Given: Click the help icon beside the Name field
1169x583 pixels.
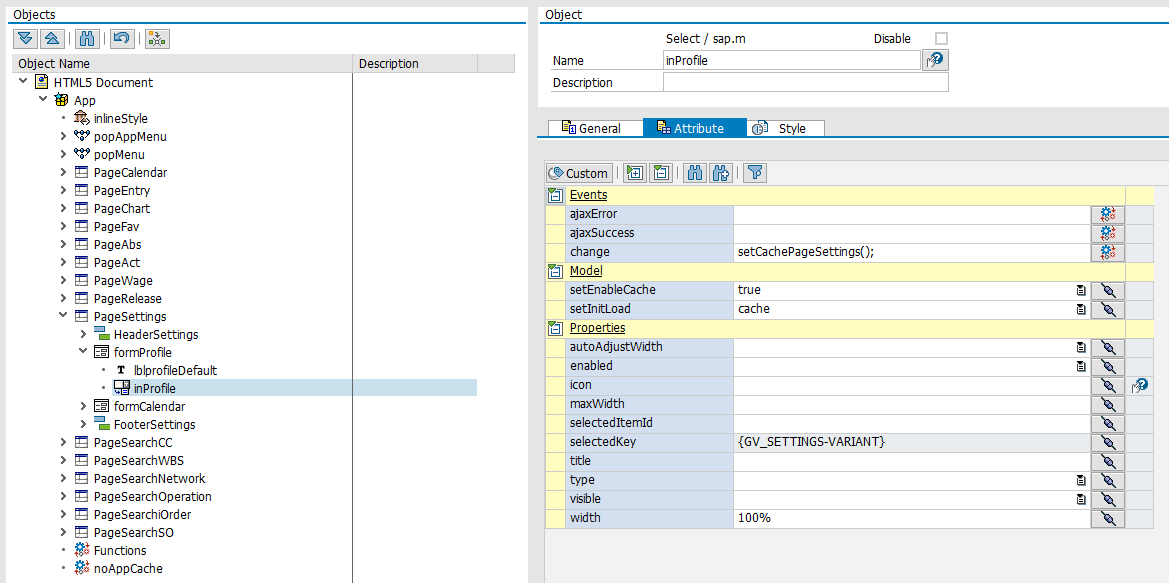Looking at the screenshot, I should (x=935, y=60).
